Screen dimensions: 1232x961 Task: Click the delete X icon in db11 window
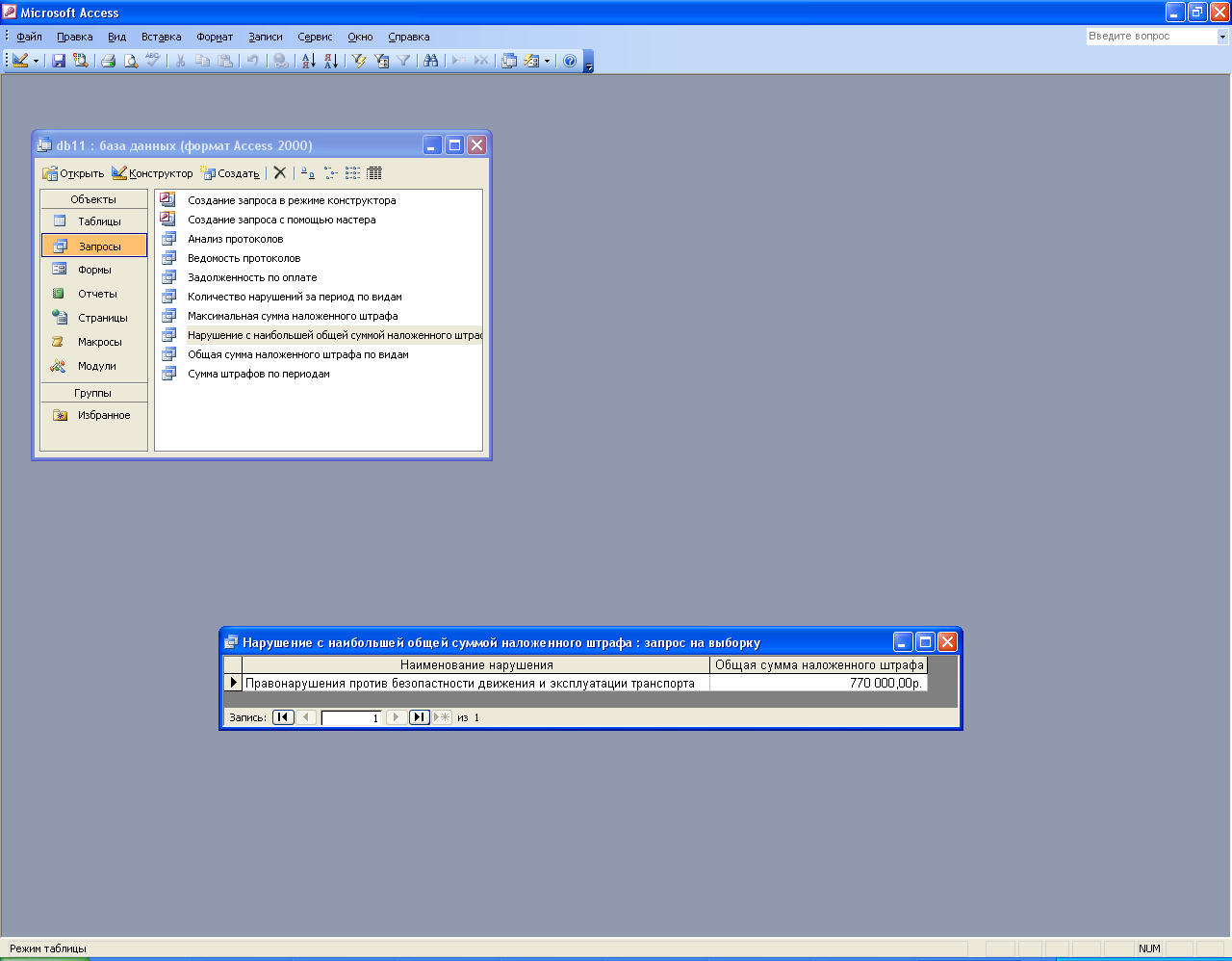point(279,173)
